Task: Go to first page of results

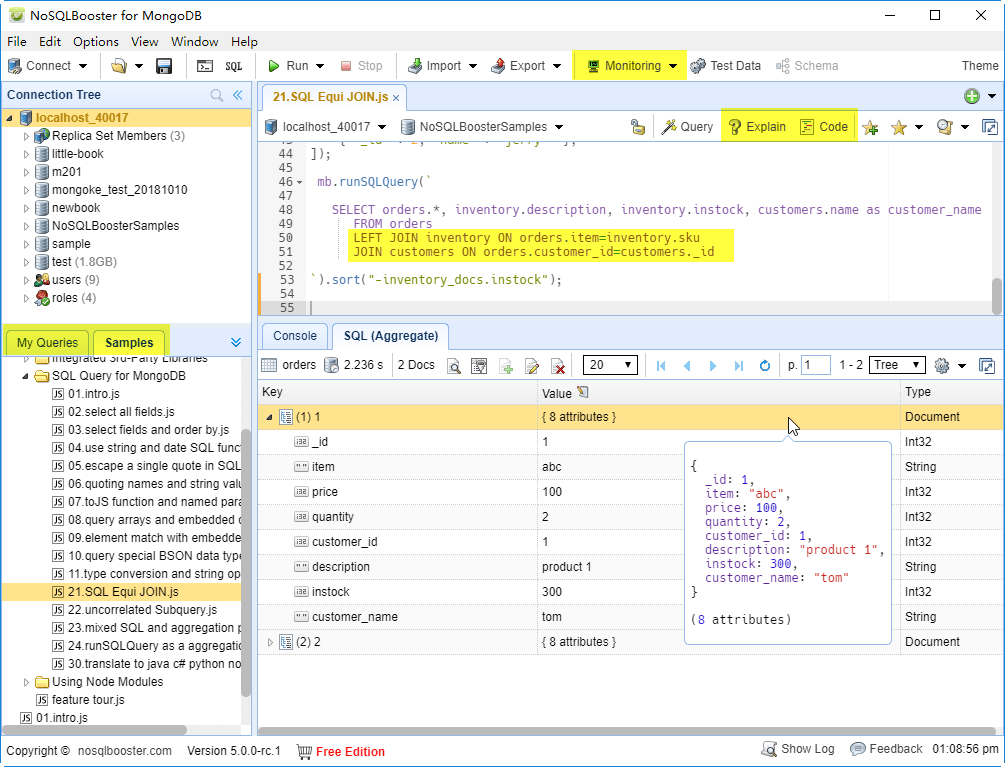Action: pyautogui.click(x=661, y=365)
